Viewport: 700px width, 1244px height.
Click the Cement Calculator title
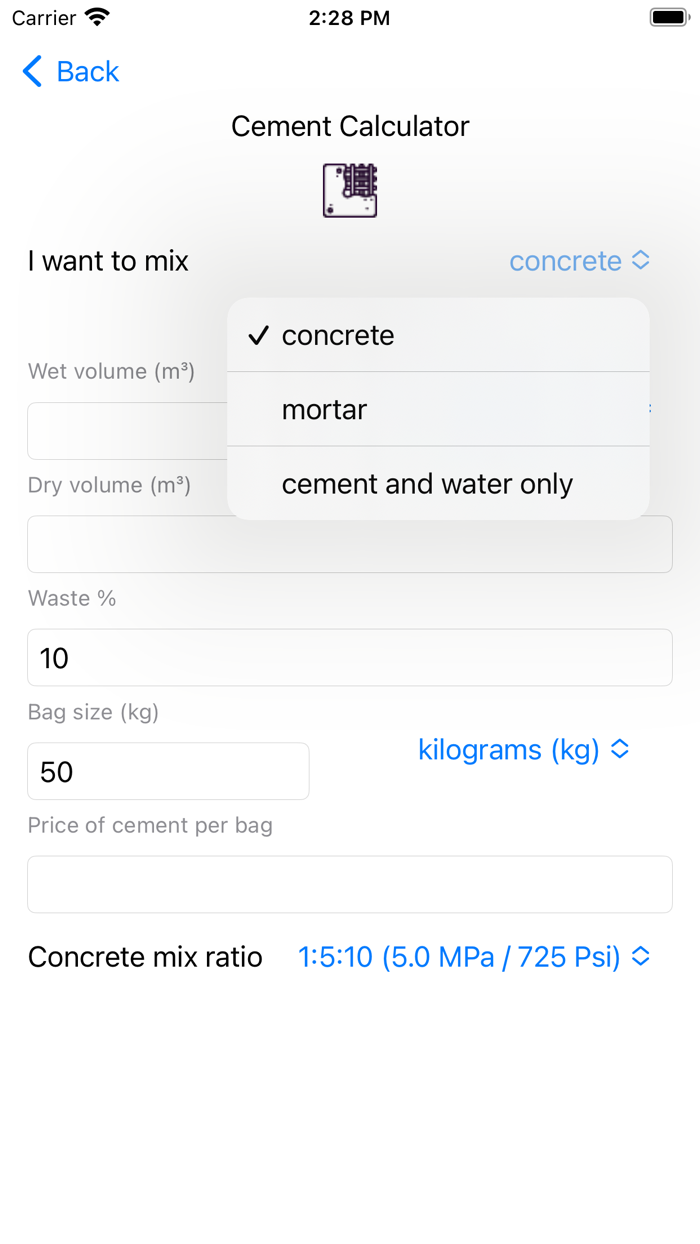(x=348, y=126)
